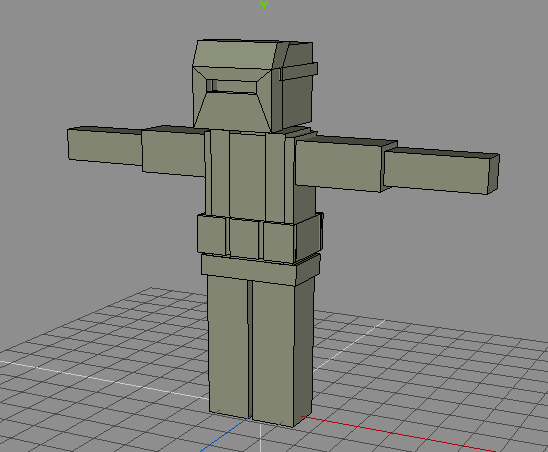
Task: Click the blue Z axis line
Action: tap(225, 434)
